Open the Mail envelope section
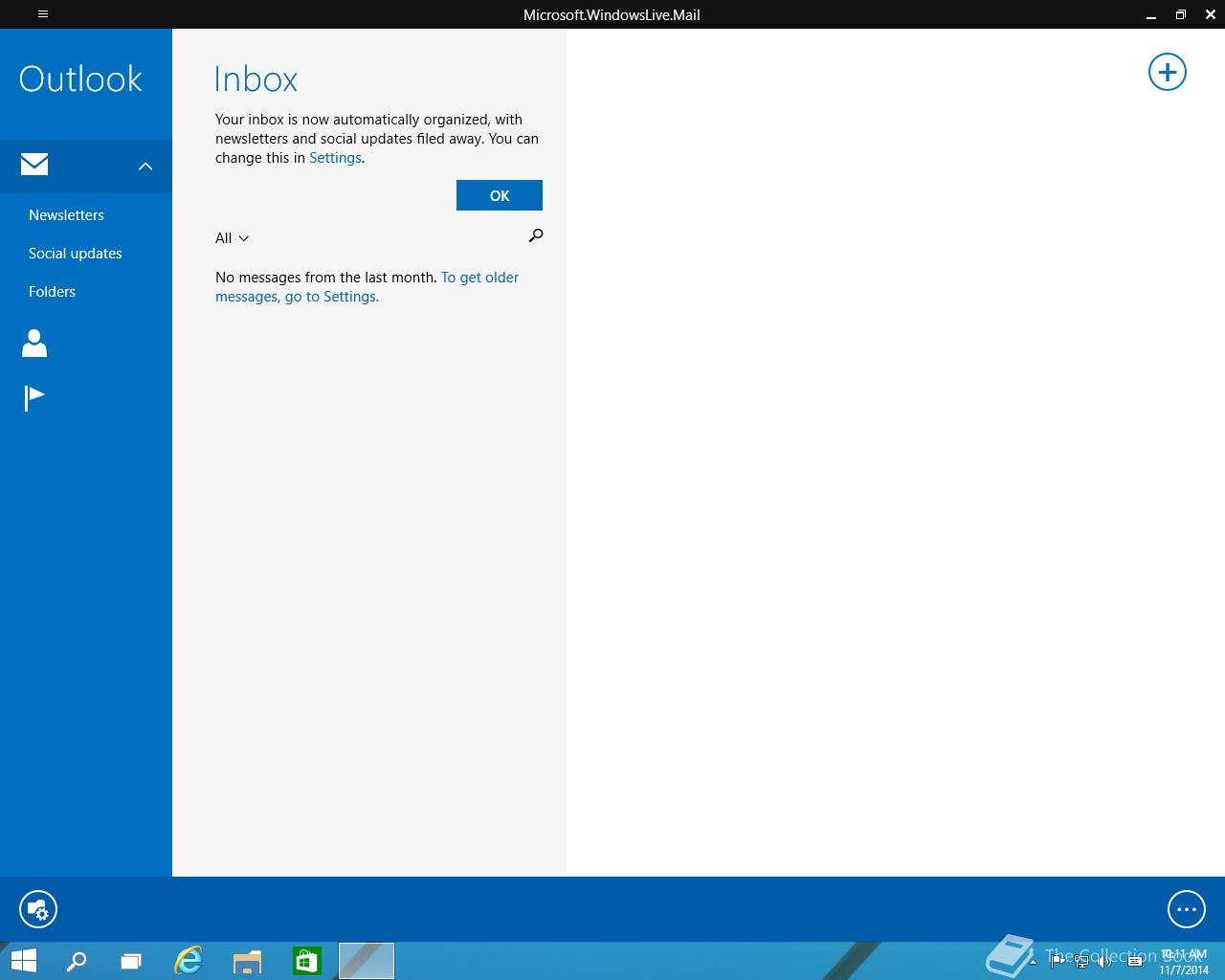The height and width of the screenshot is (980, 1225). pos(34,165)
